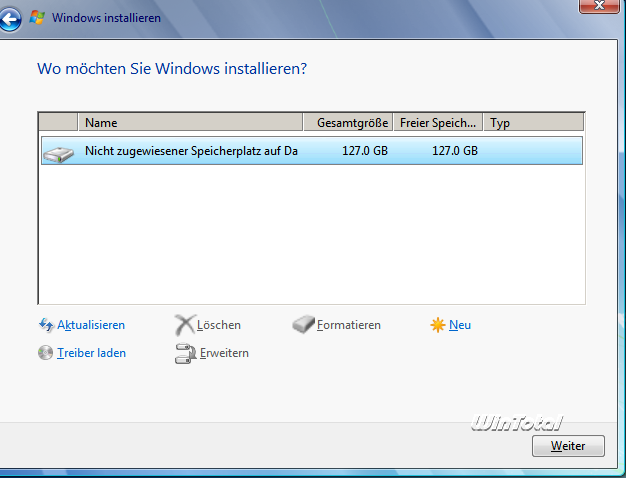Click the Löschen option
626x478 pixels.
(219, 325)
